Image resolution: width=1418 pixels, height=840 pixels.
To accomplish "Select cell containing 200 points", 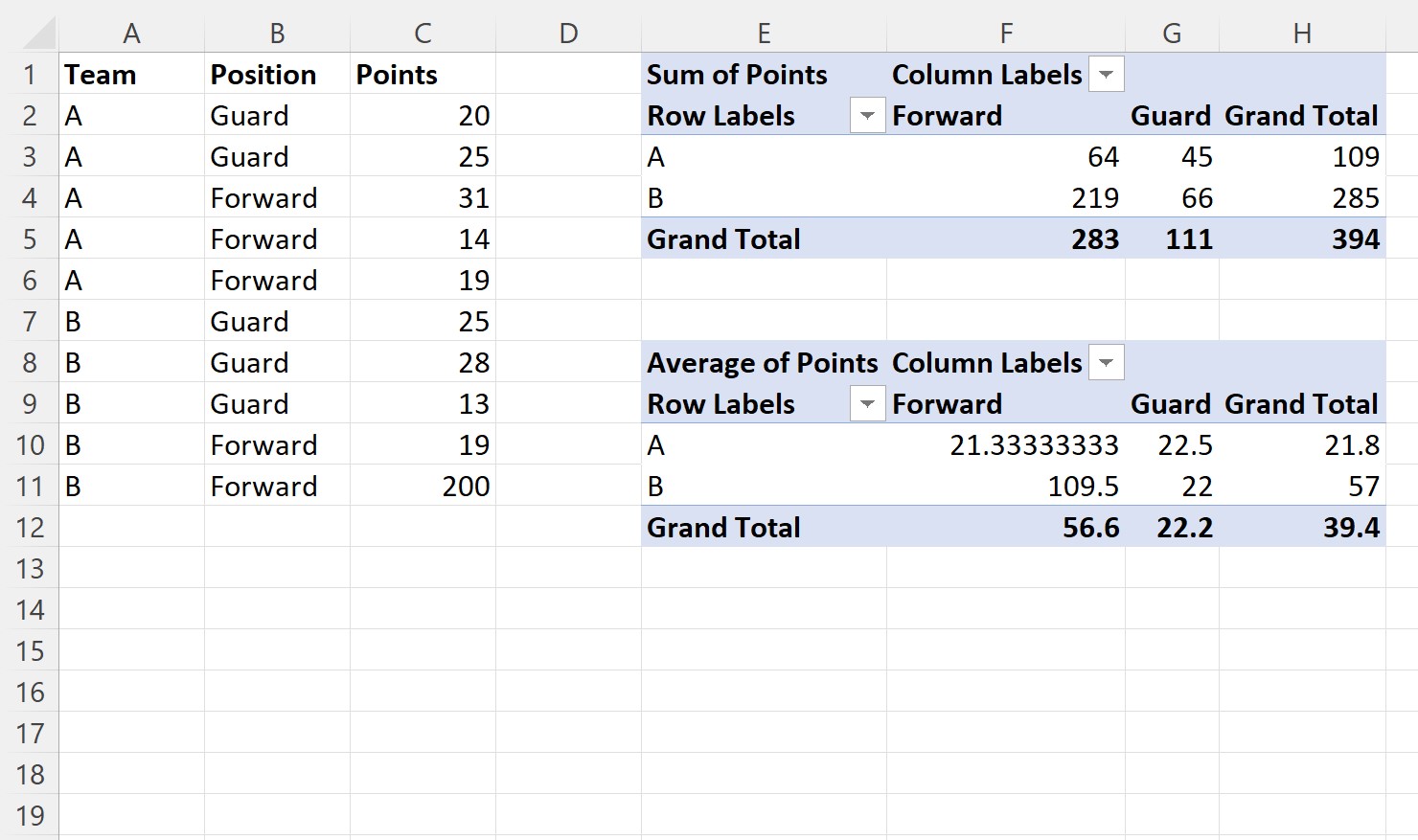I will point(423,487).
